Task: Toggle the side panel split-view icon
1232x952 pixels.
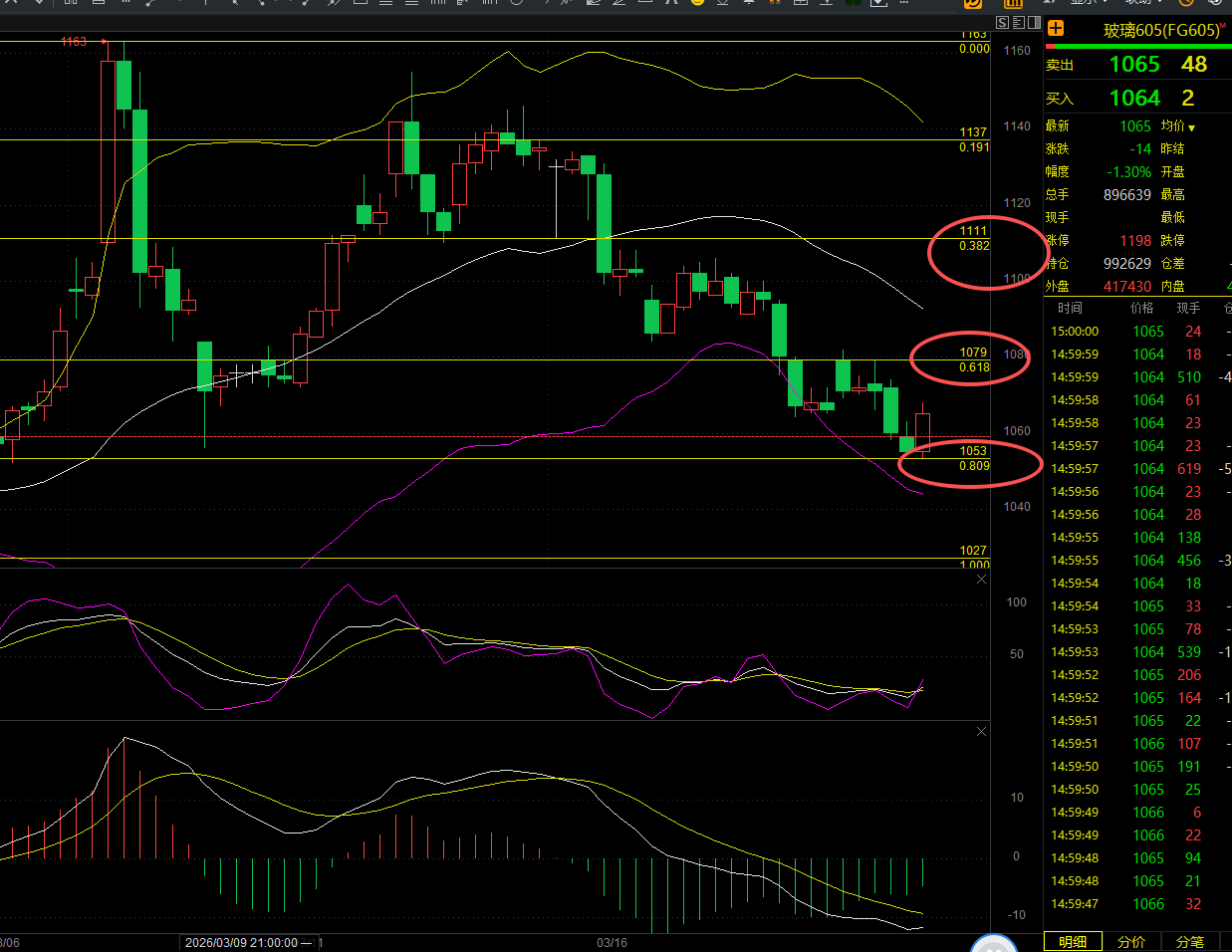Action: tap(1034, 23)
